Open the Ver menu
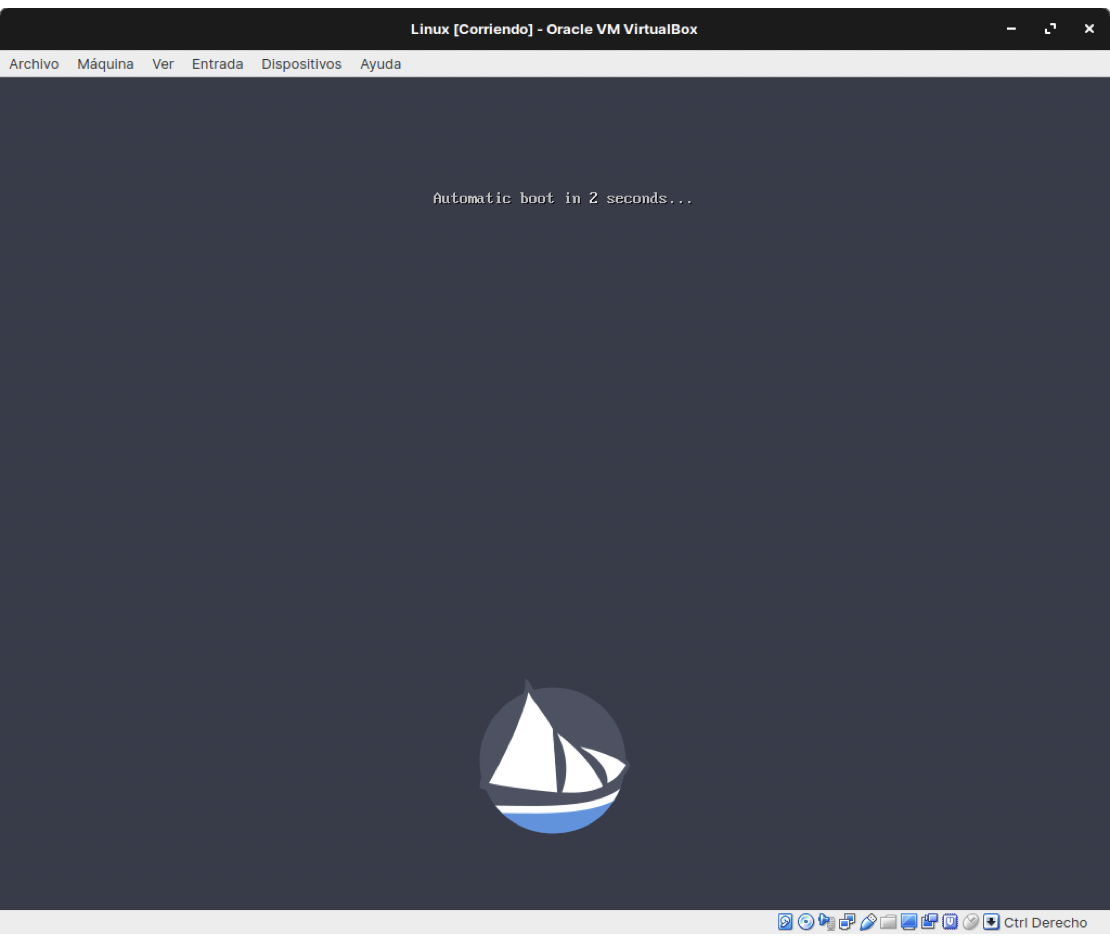Screen dimensions: 1110x950 [163, 64]
